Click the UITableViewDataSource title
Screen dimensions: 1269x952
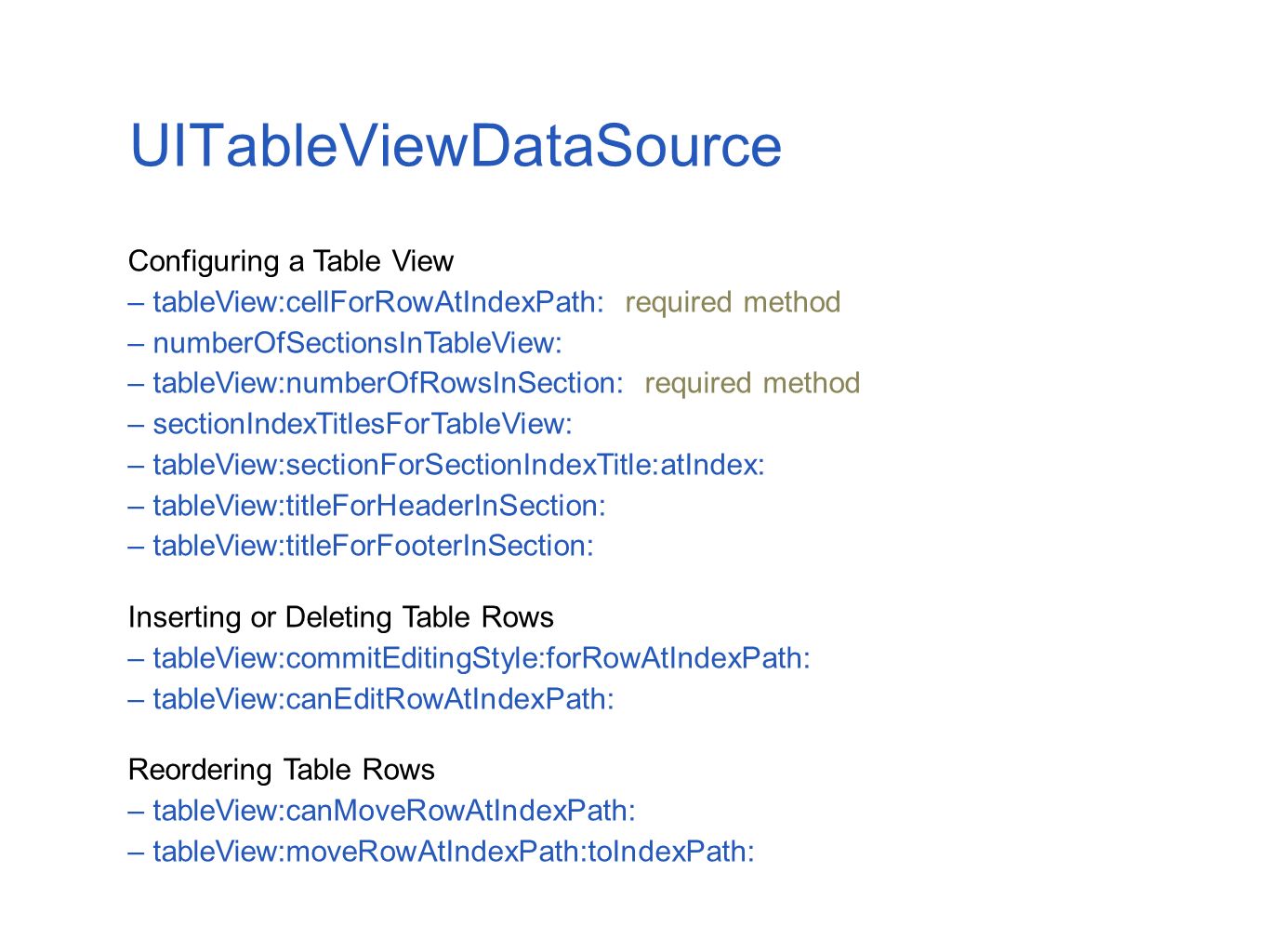(x=456, y=145)
